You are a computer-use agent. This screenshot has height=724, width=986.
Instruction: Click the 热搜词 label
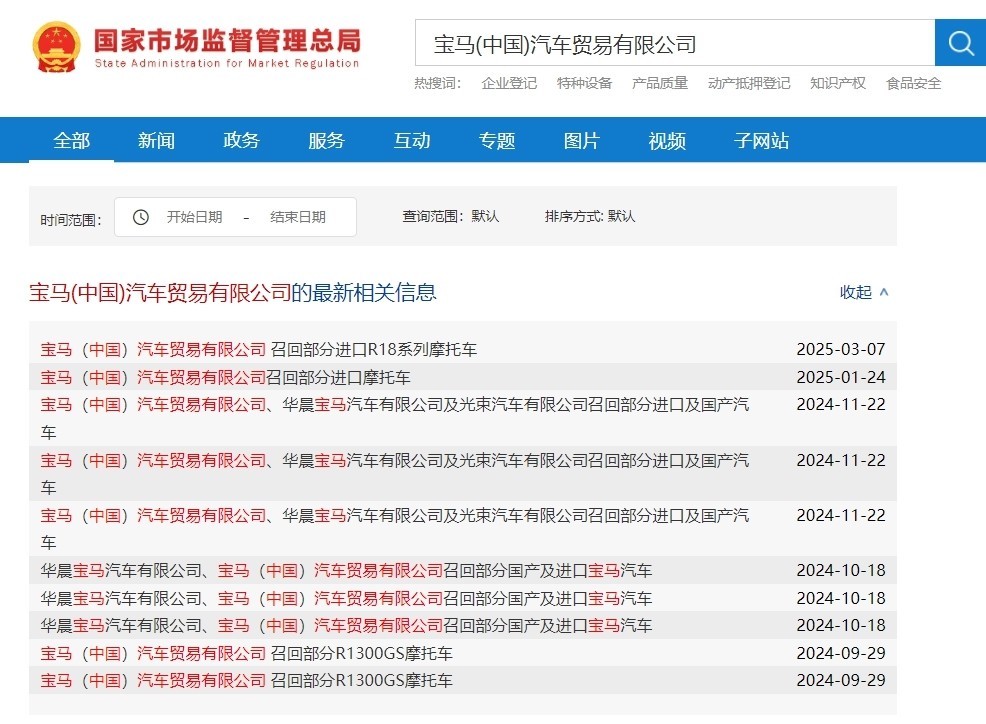[x=438, y=83]
